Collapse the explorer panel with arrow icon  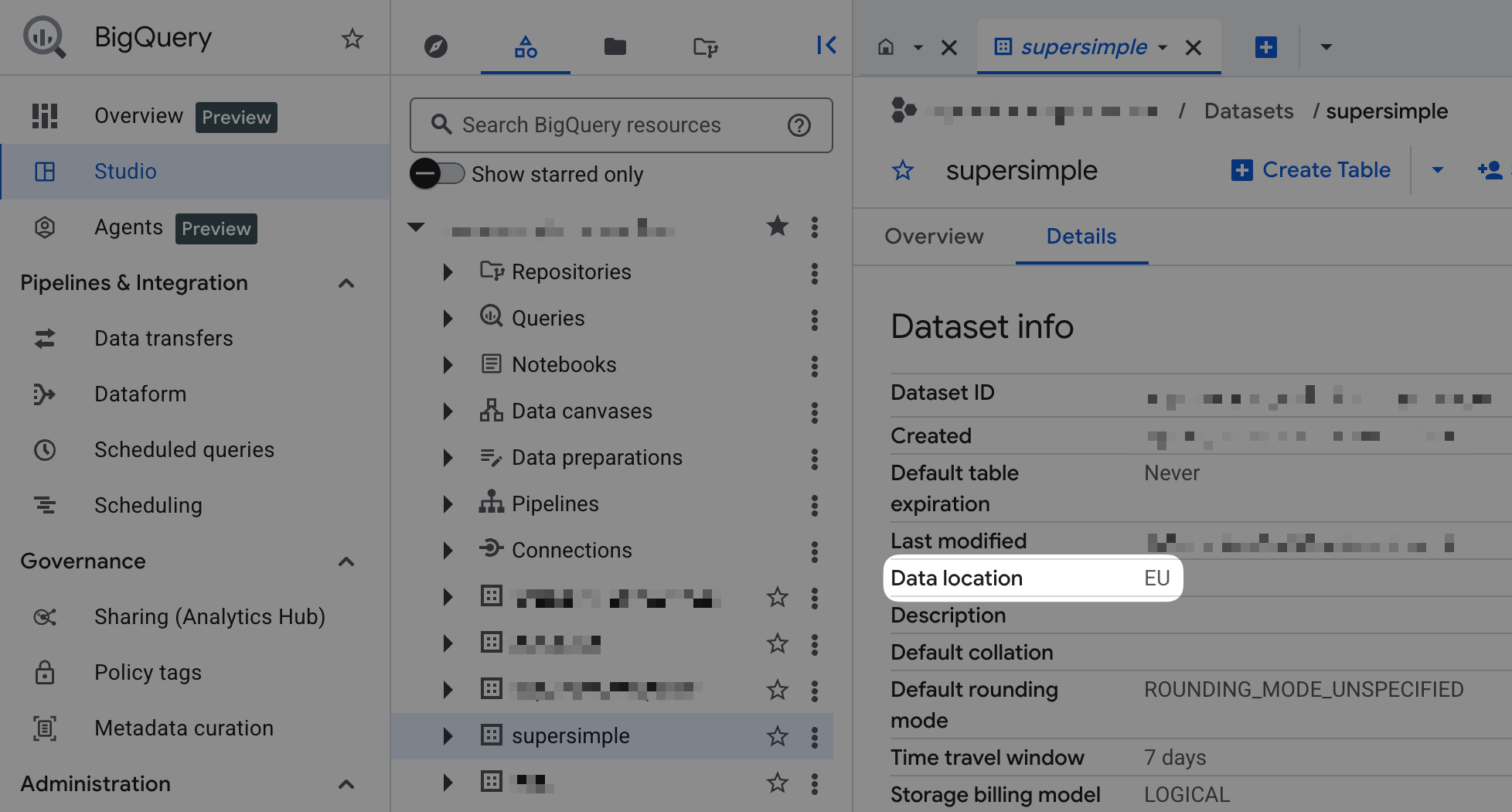[x=826, y=46]
